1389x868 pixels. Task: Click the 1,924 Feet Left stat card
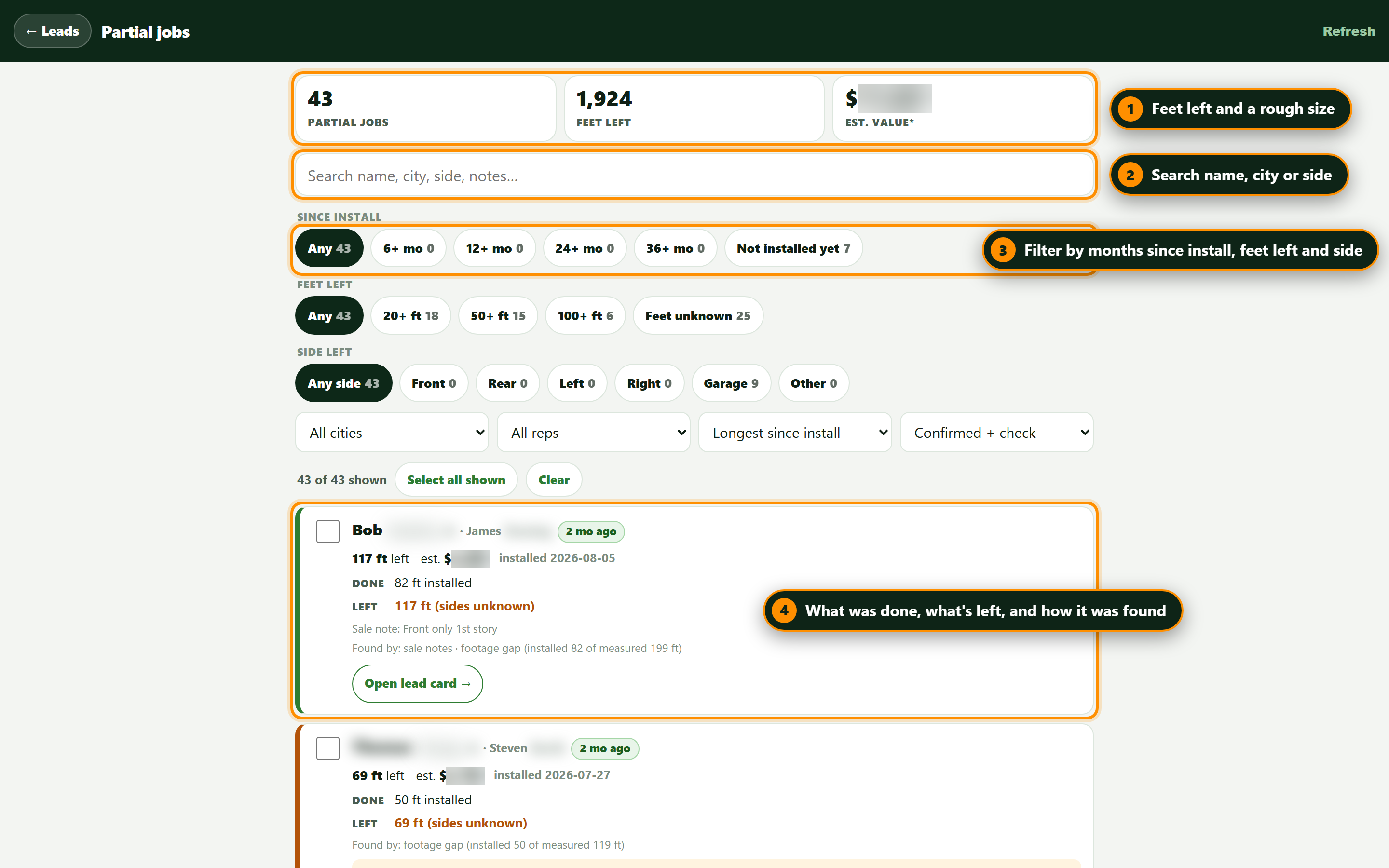pyautogui.click(x=694, y=108)
